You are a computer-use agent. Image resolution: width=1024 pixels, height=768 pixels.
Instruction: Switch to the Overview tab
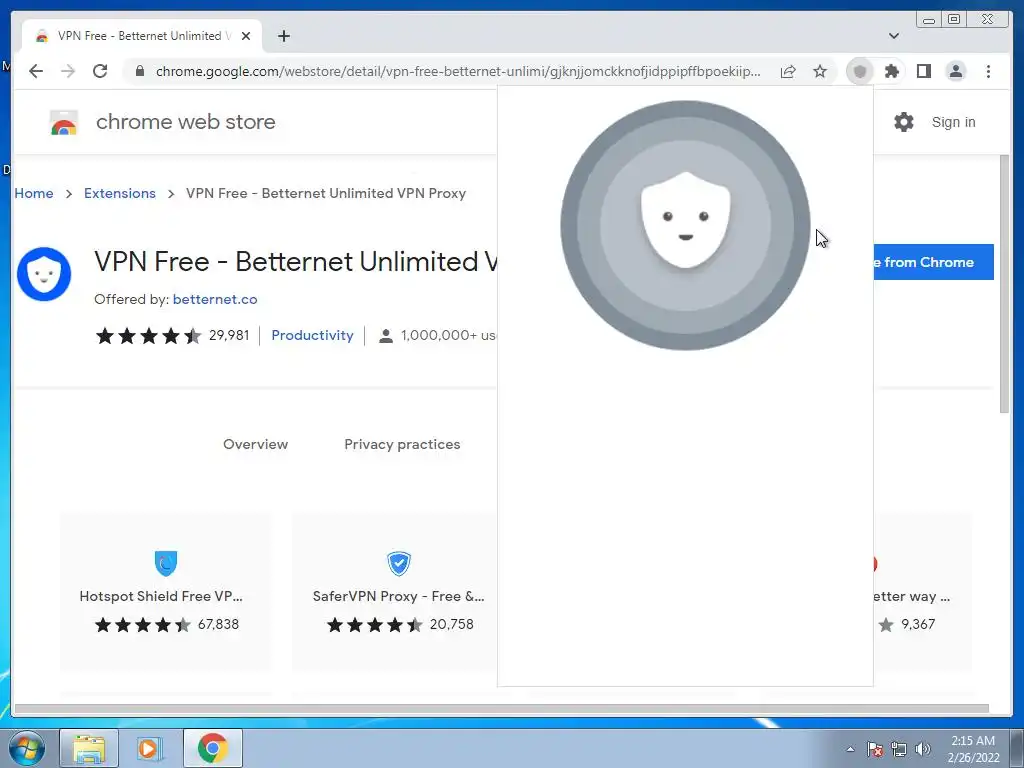255,444
